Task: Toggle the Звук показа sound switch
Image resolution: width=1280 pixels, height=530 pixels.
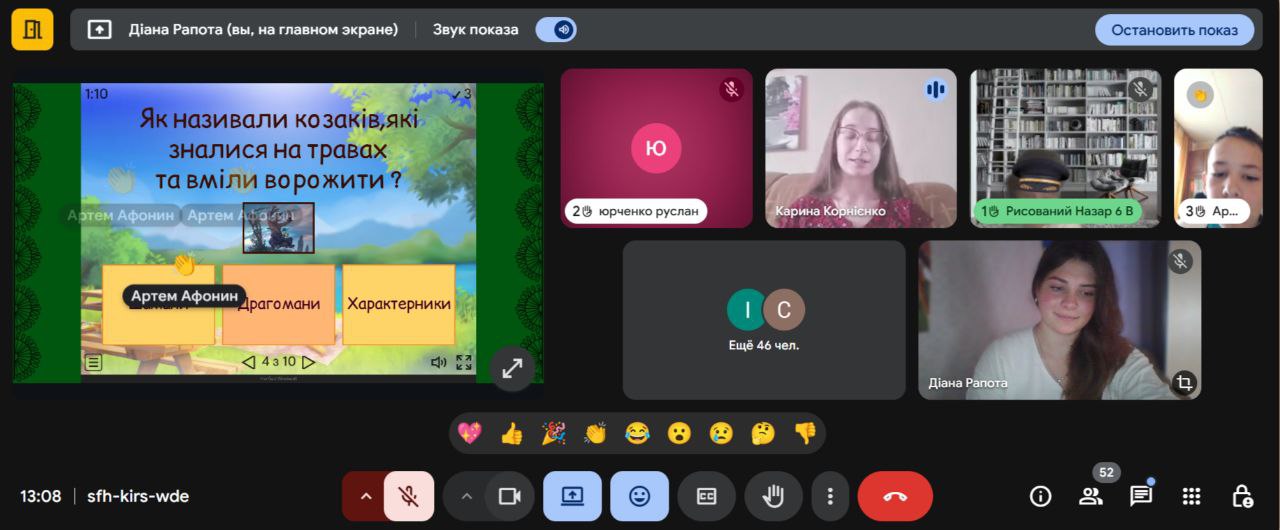Action: pyautogui.click(x=556, y=30)
